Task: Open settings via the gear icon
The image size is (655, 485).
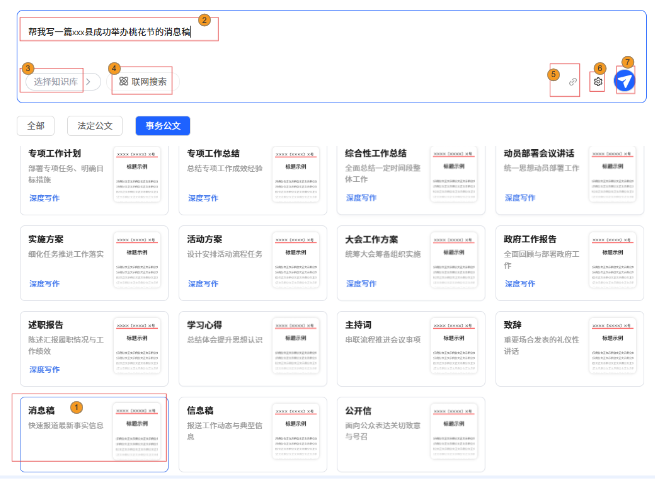Action: [598, 82]
